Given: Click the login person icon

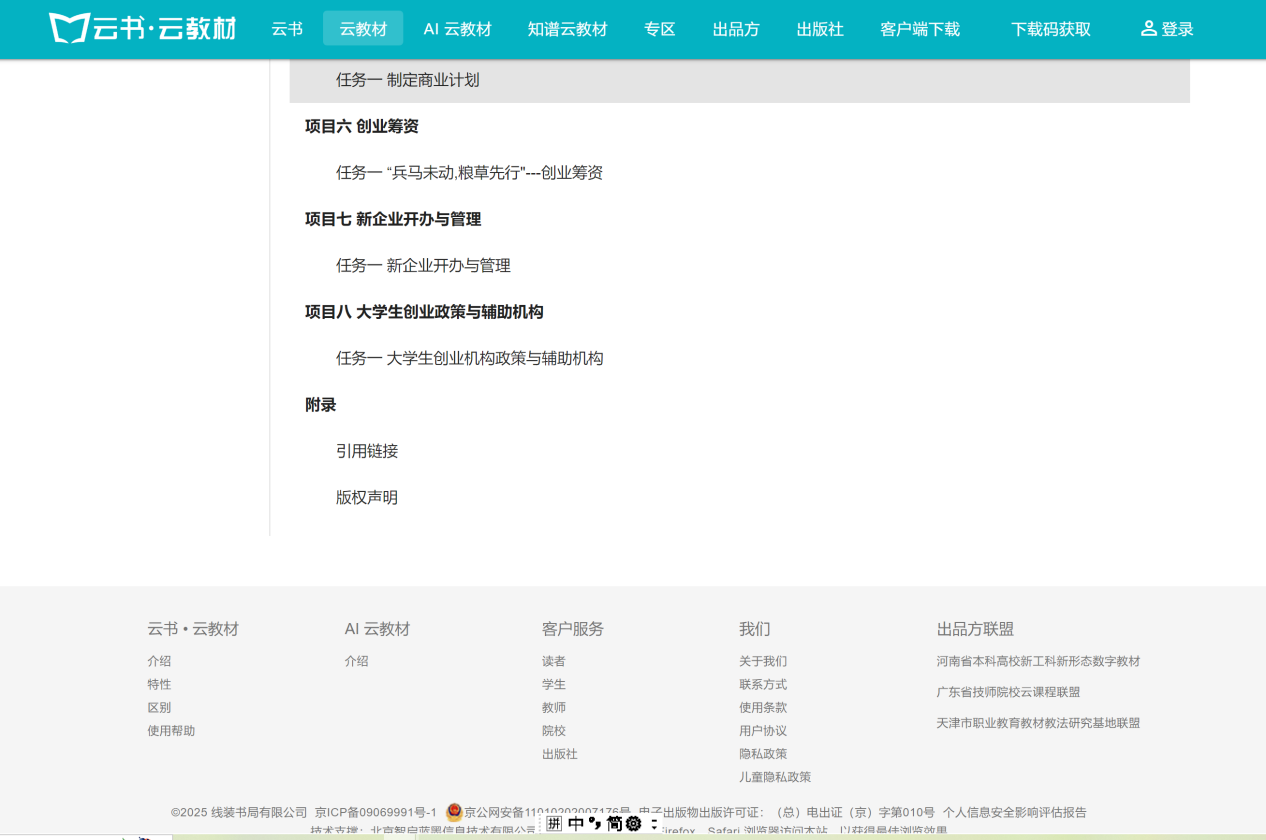Looking at the screenshot, I should 1148,28.
